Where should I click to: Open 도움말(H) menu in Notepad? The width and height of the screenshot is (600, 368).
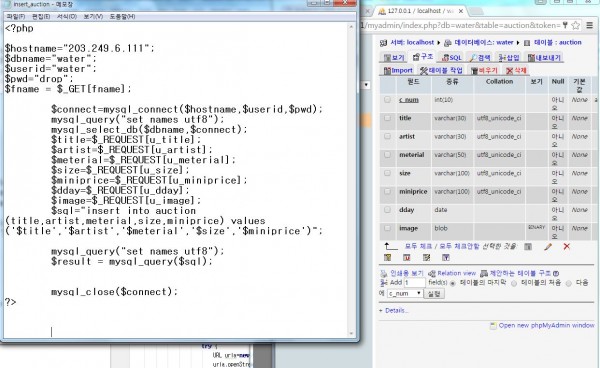[122, 16]
